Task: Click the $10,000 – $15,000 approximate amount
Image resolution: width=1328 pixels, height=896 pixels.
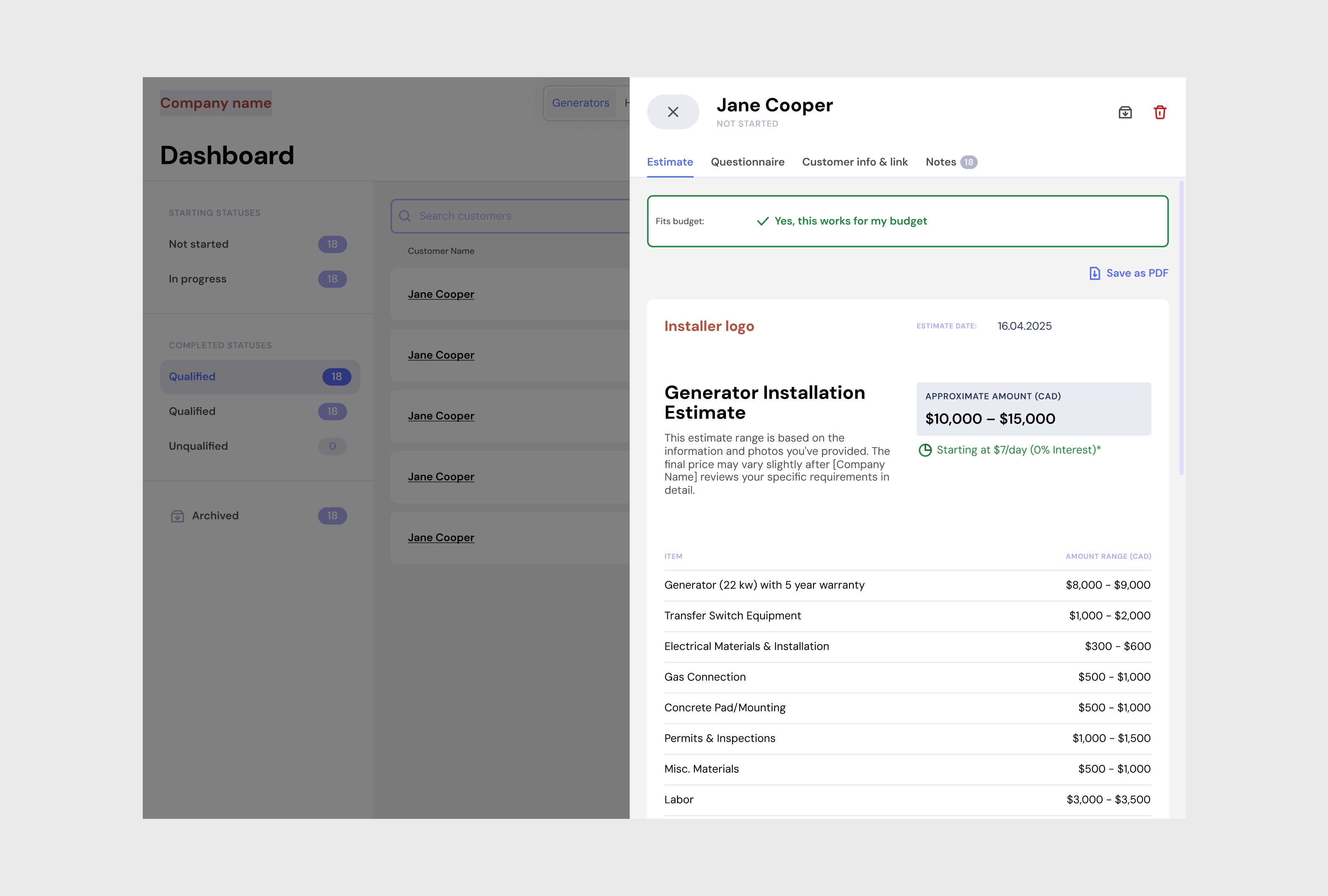Action: coord(990,419)
